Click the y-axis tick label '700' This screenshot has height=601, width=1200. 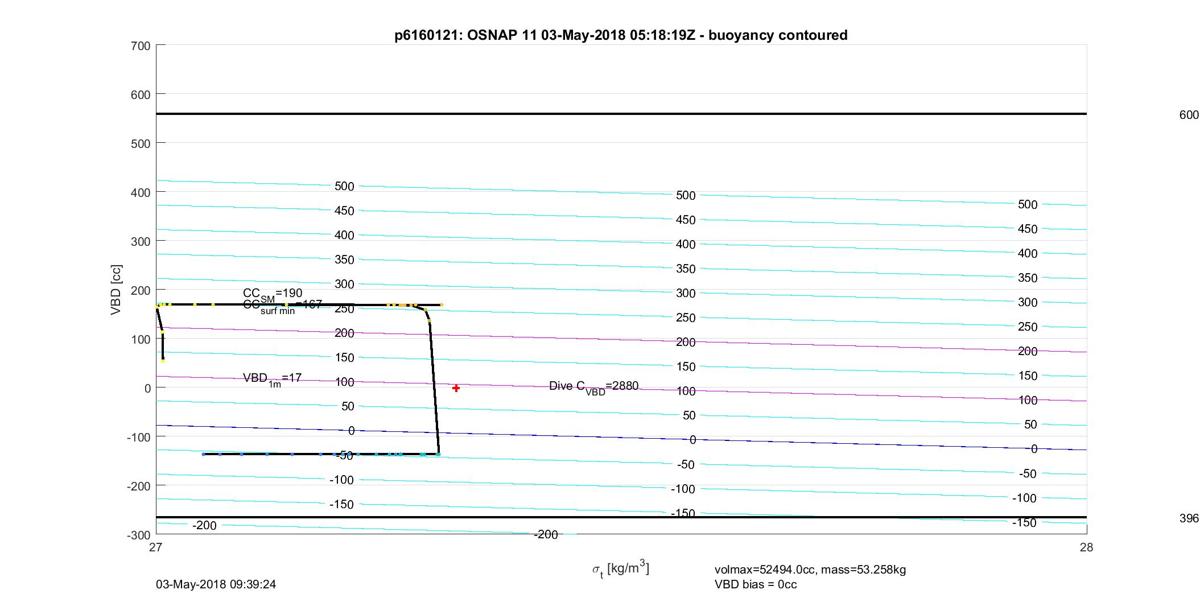[x=140, y=46]
